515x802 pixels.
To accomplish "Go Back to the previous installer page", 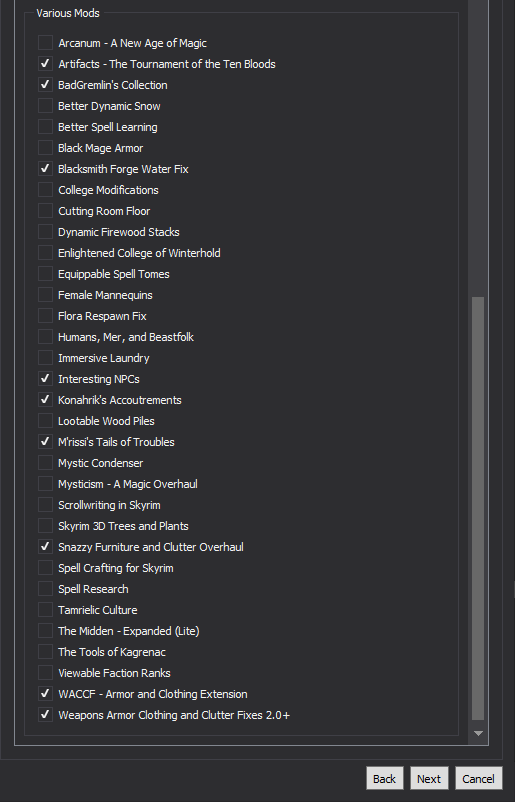I will pyautogui.click(x=384, y=778).
